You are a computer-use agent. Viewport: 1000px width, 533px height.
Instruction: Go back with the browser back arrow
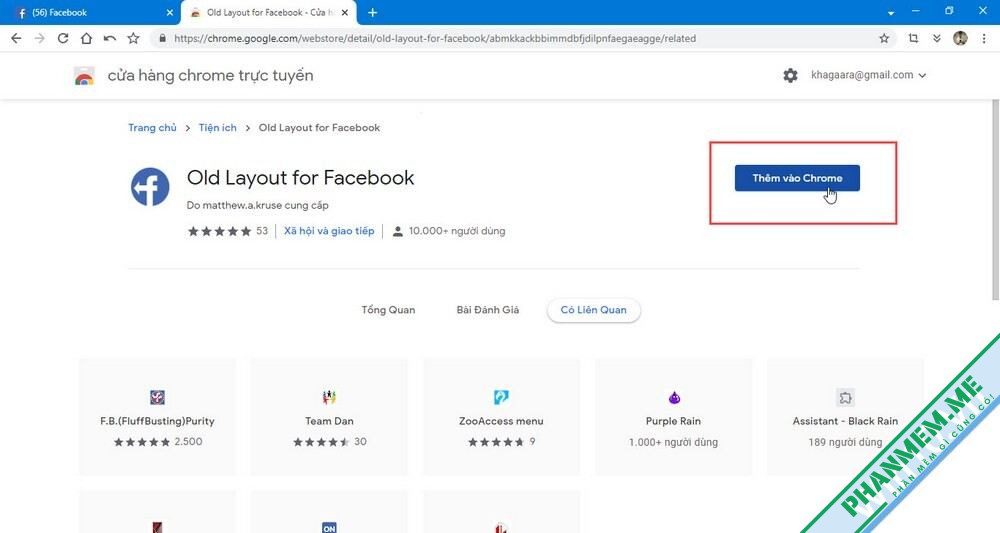point(16,38)
